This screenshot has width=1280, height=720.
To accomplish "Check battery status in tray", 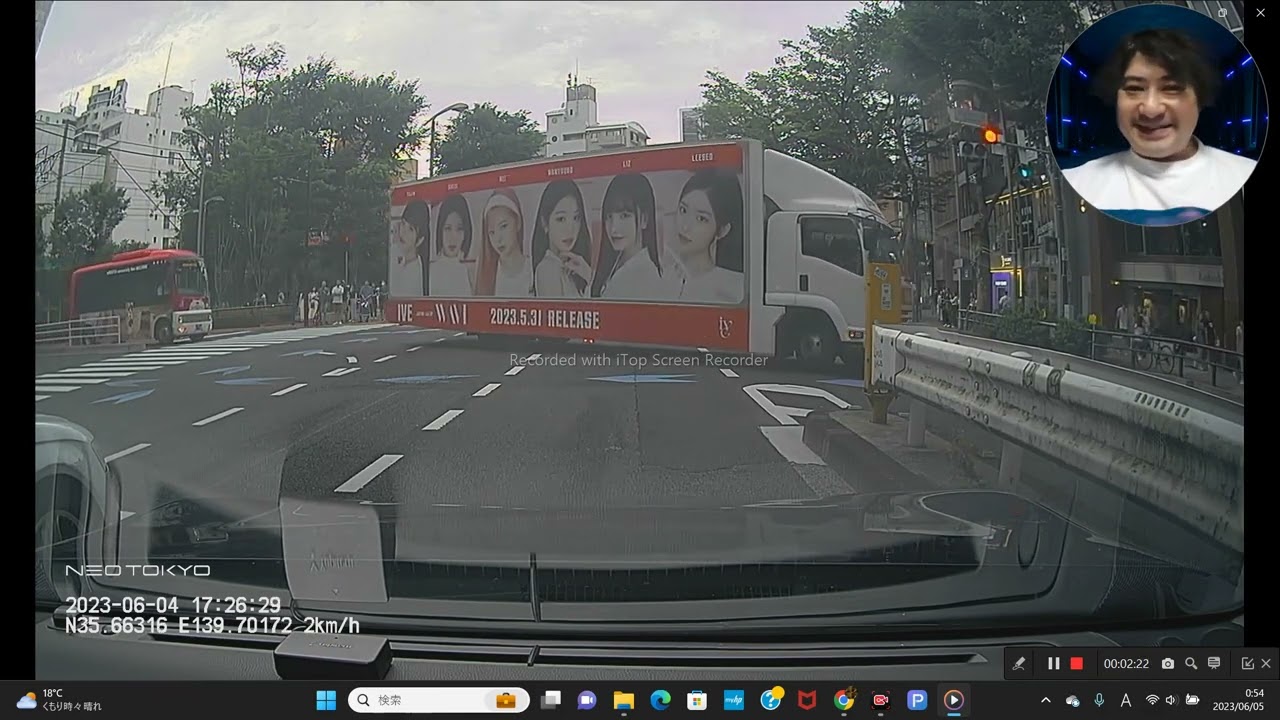I will pos(1192,700).
